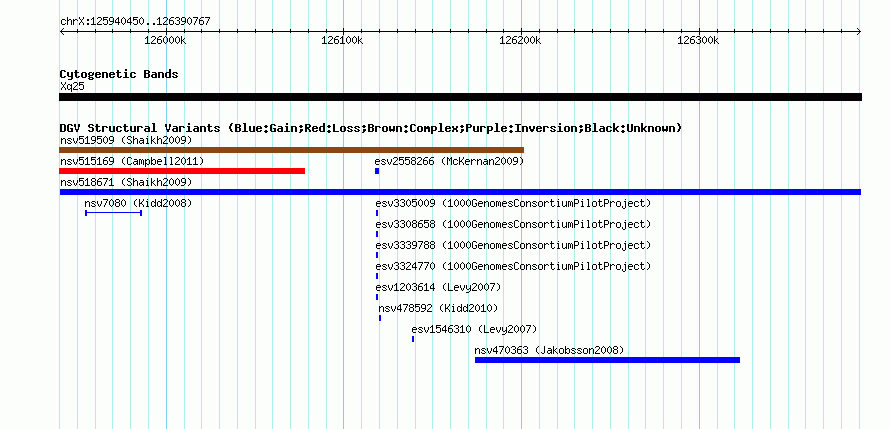Open the nsv515169 (Campbell2011) label
Viewport: 890px width, 429px height.
(132, 162)
